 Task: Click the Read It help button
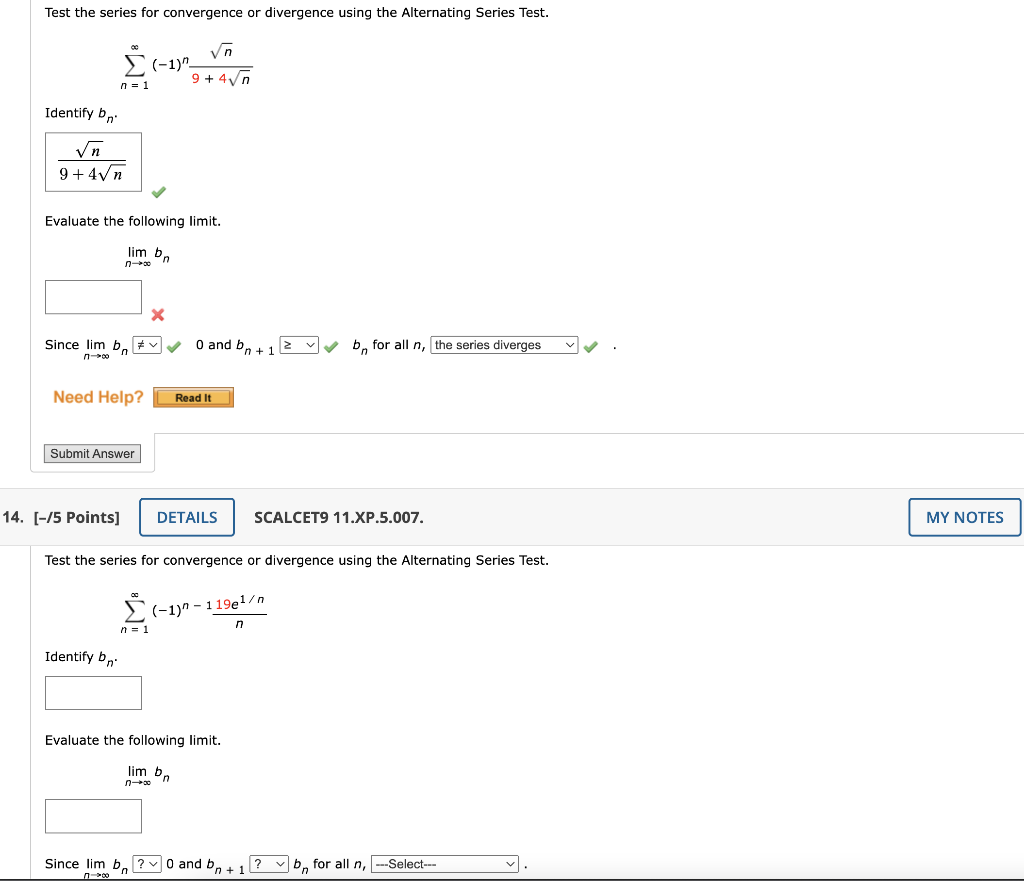pyautogui.click(x=193, y=398)
